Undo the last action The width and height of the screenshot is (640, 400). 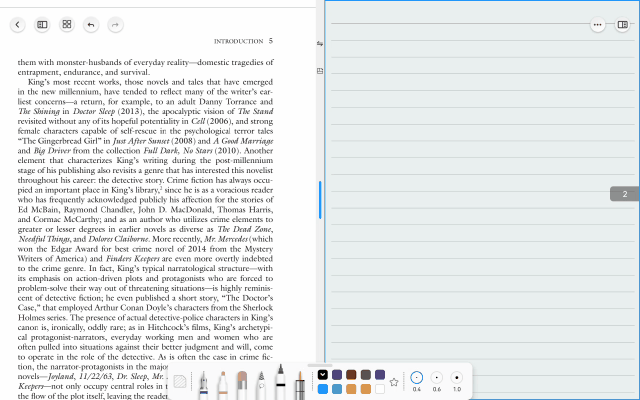pyautogui.click(x=91, y=25)
